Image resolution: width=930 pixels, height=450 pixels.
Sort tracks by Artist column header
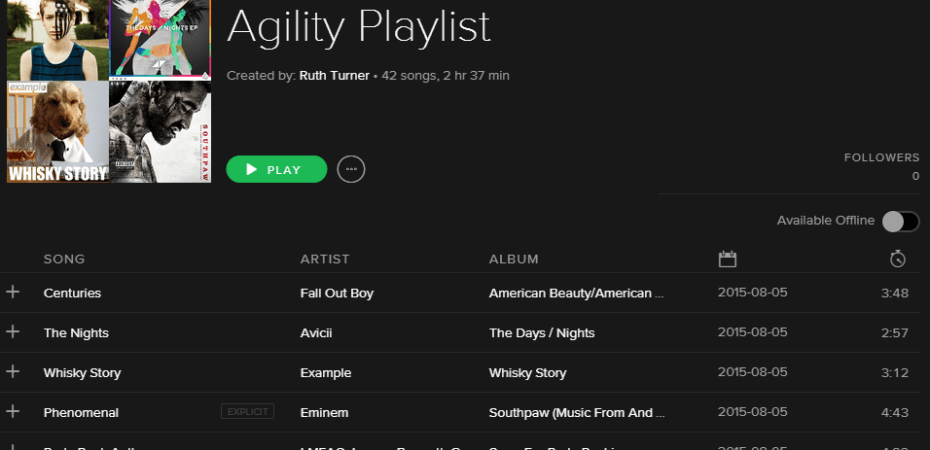tap(325, 259)
